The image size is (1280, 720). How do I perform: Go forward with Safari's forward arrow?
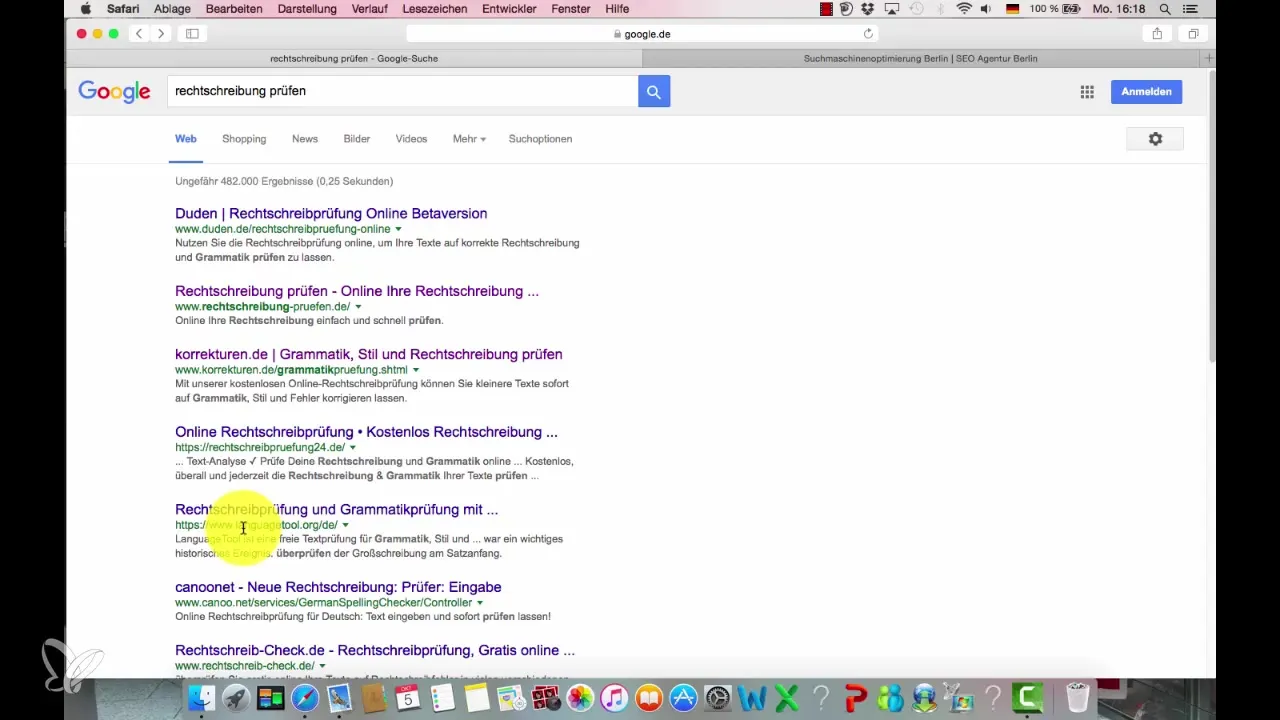click(x=160, y=33)
